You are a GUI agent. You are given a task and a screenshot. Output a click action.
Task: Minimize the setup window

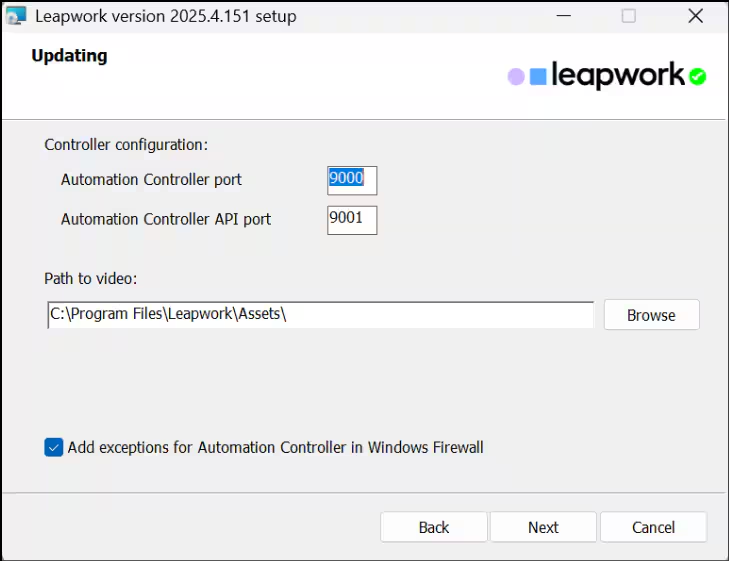point(563,16)
